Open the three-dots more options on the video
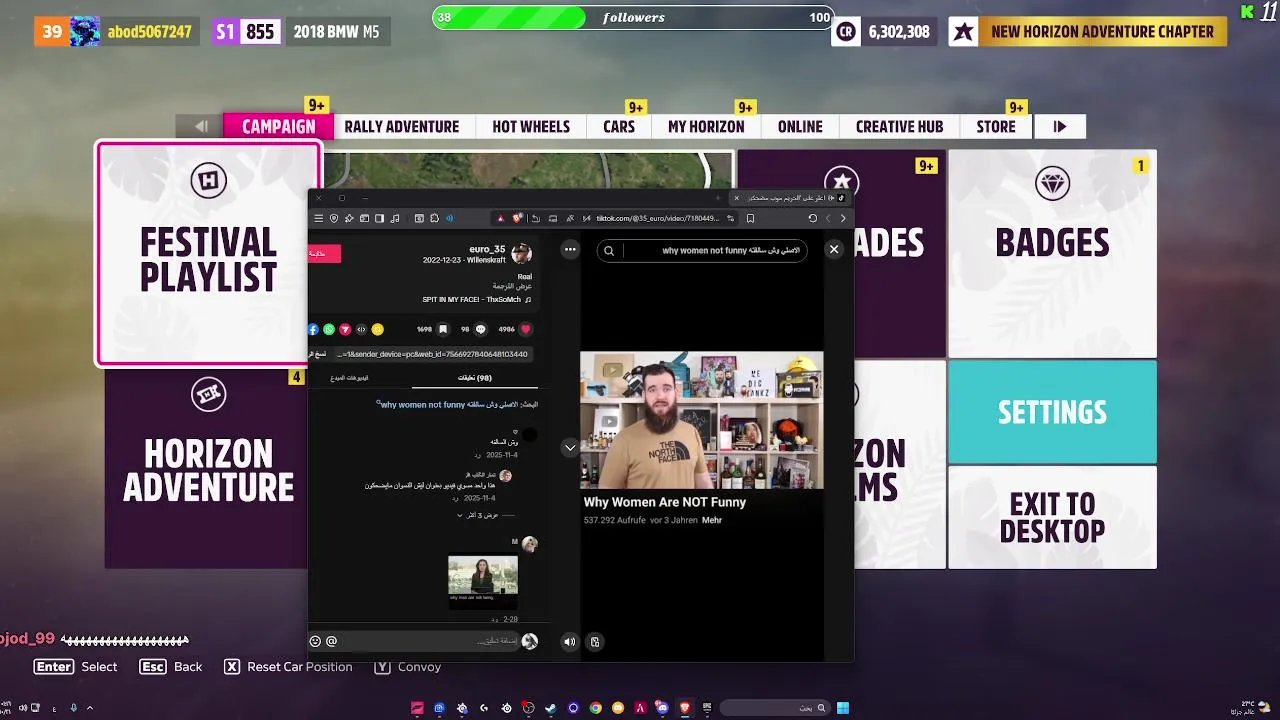Viewport: 1280px width, 720px height. click(x=570, y=249)
